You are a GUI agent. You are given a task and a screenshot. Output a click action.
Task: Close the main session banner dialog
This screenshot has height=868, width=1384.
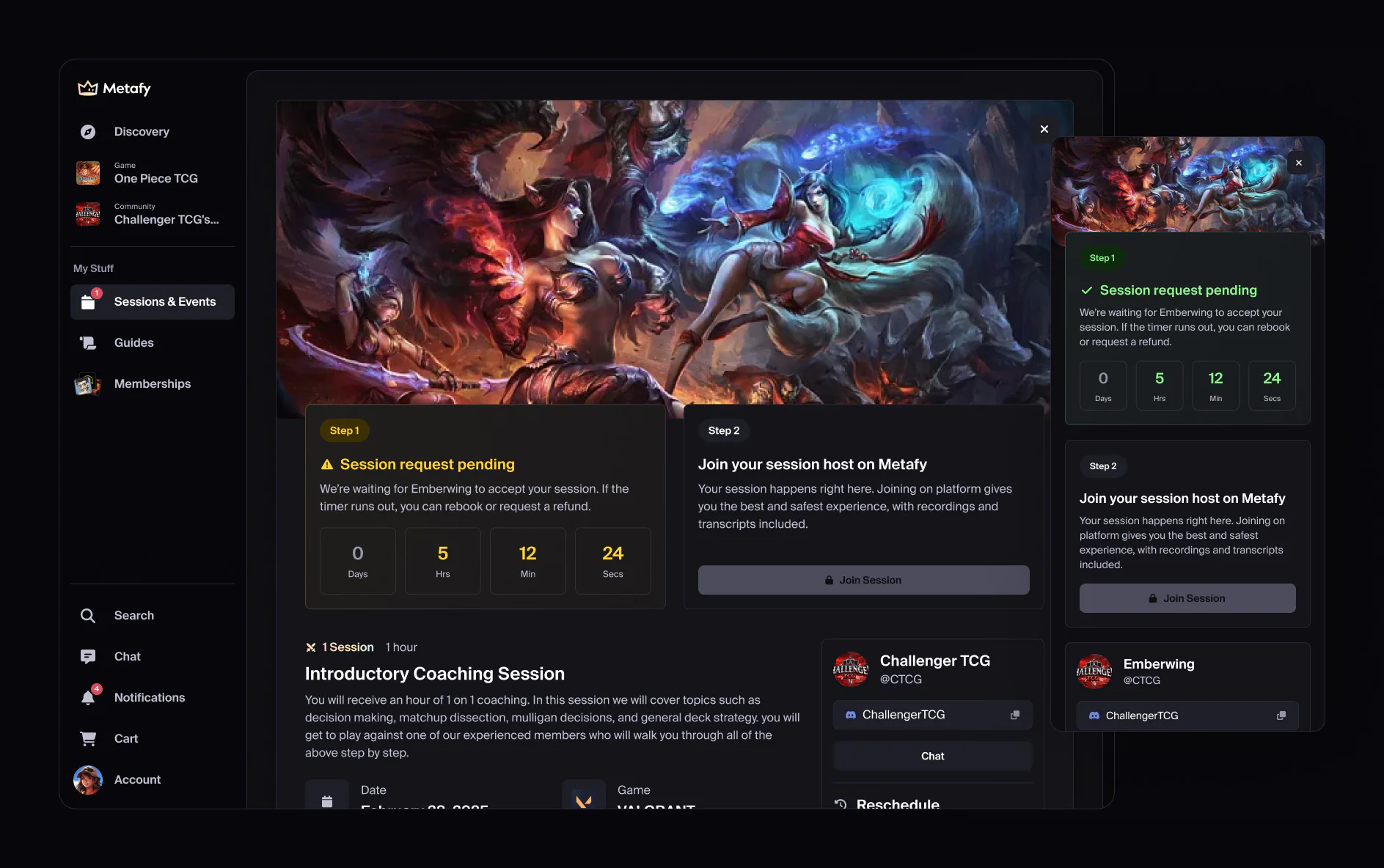click(x=1044, y=129)
